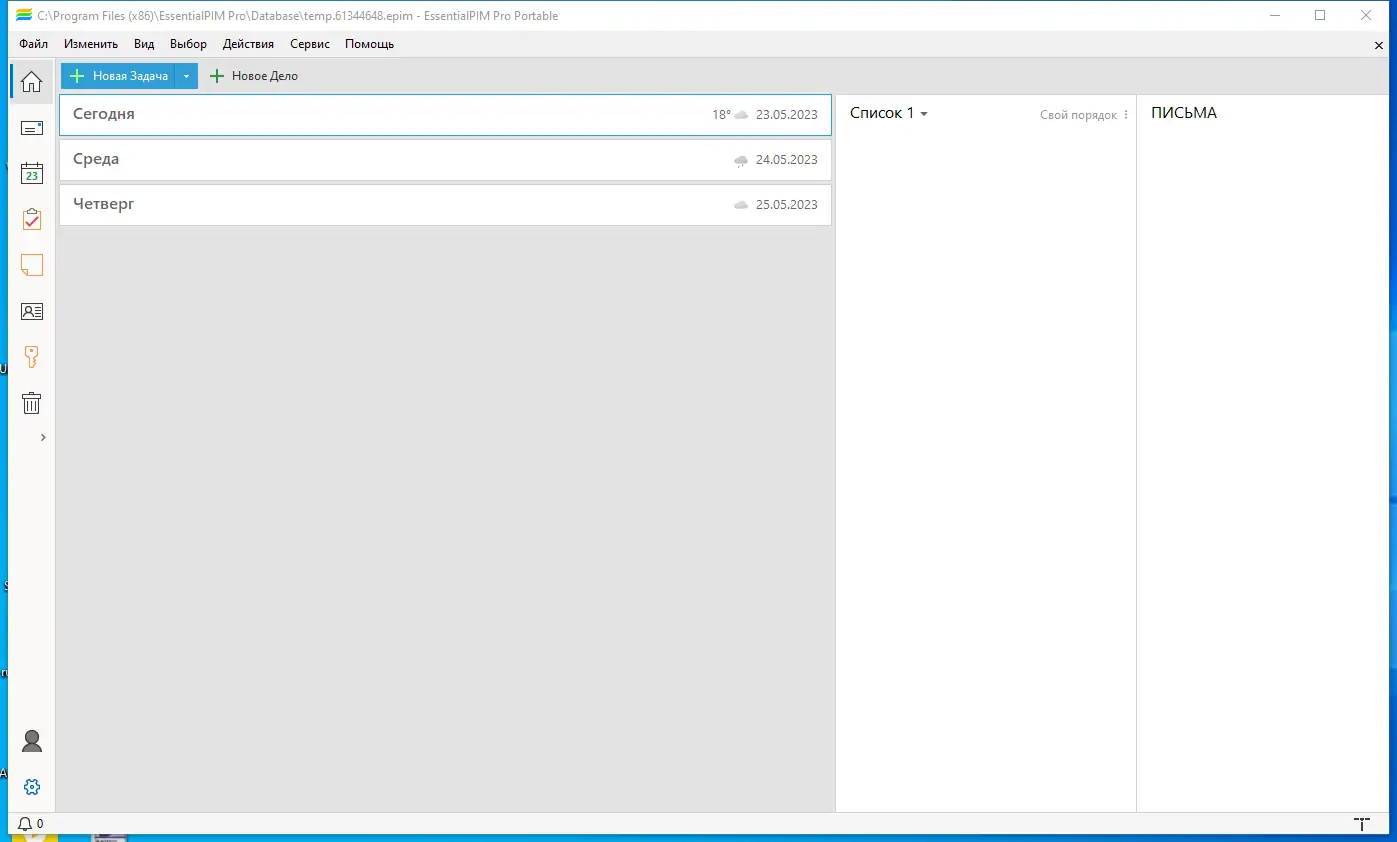Select the Среда day row
The image size is (1397, 842).
(x=445, y=160)
